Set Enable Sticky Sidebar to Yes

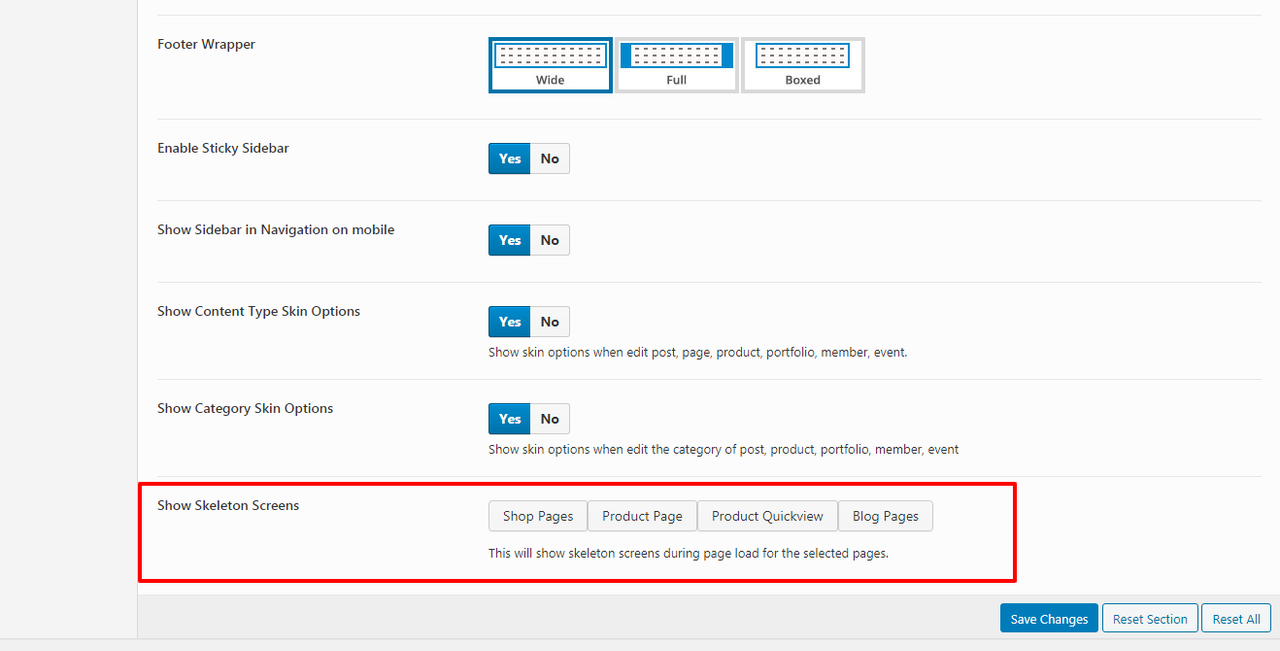click(x=510, y=159)
